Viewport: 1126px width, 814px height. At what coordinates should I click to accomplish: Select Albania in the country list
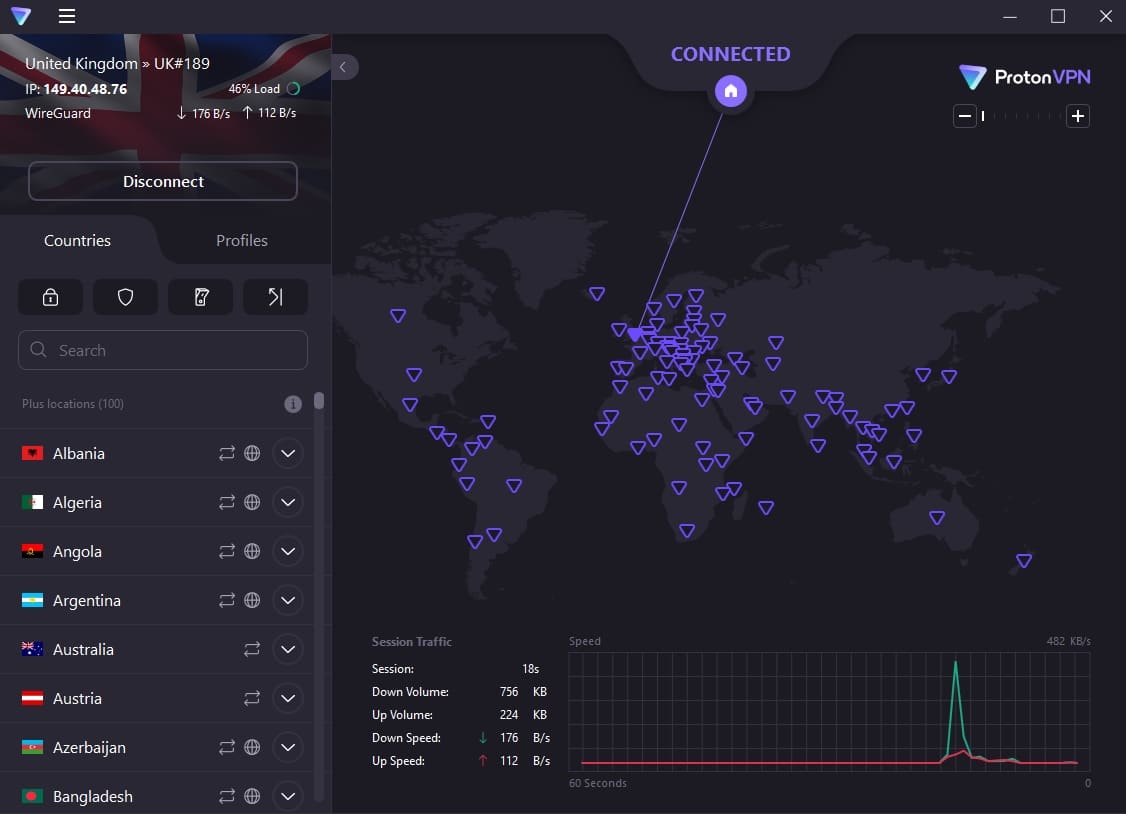(x=157, y=454)
